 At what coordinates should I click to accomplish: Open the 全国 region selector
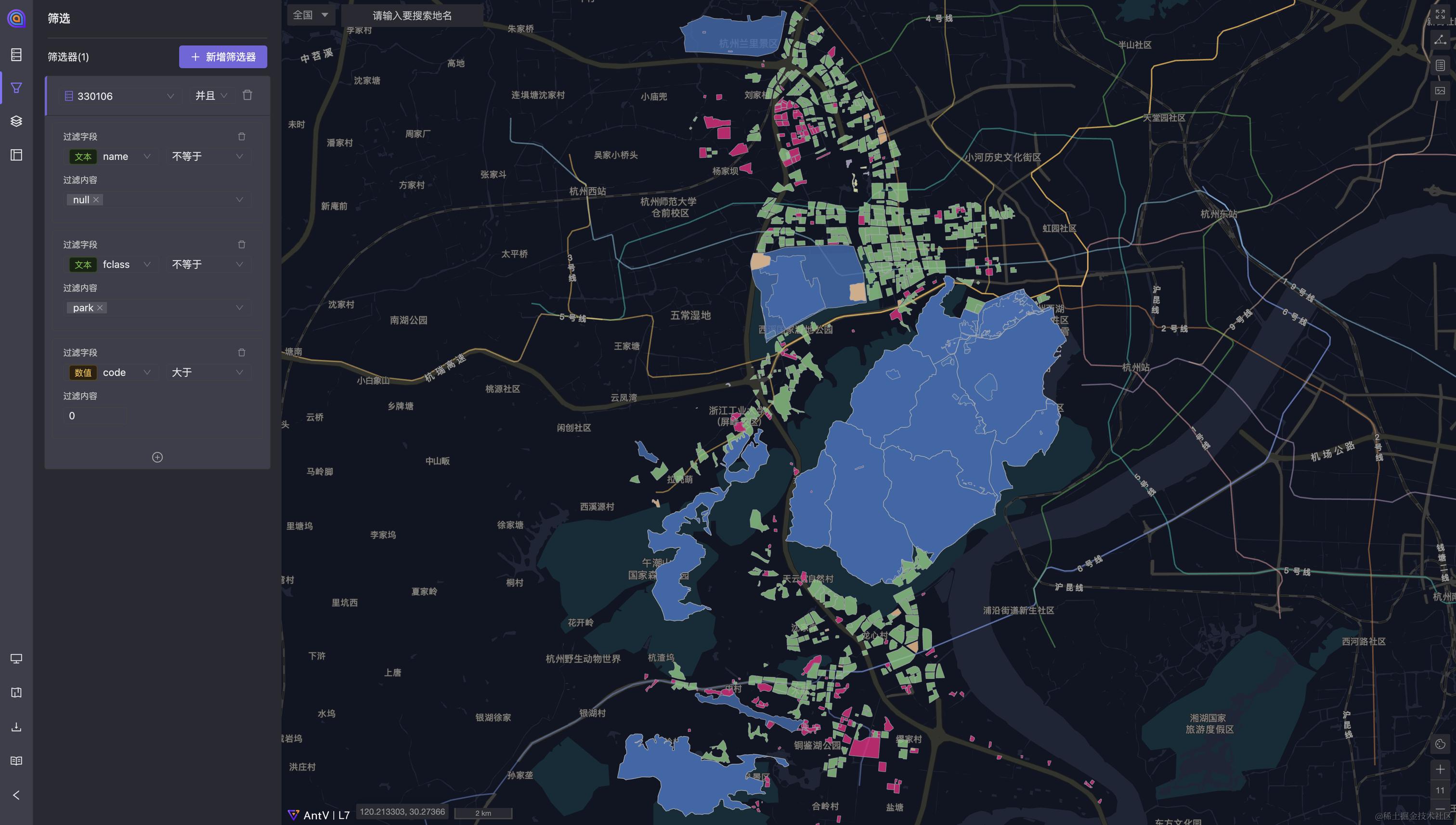(310, 15)
